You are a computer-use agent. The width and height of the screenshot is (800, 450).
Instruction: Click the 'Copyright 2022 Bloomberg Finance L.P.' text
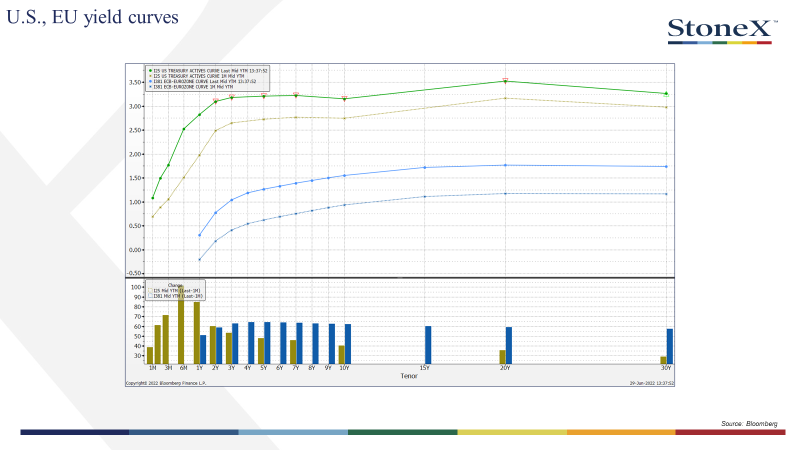pos(166,383)
